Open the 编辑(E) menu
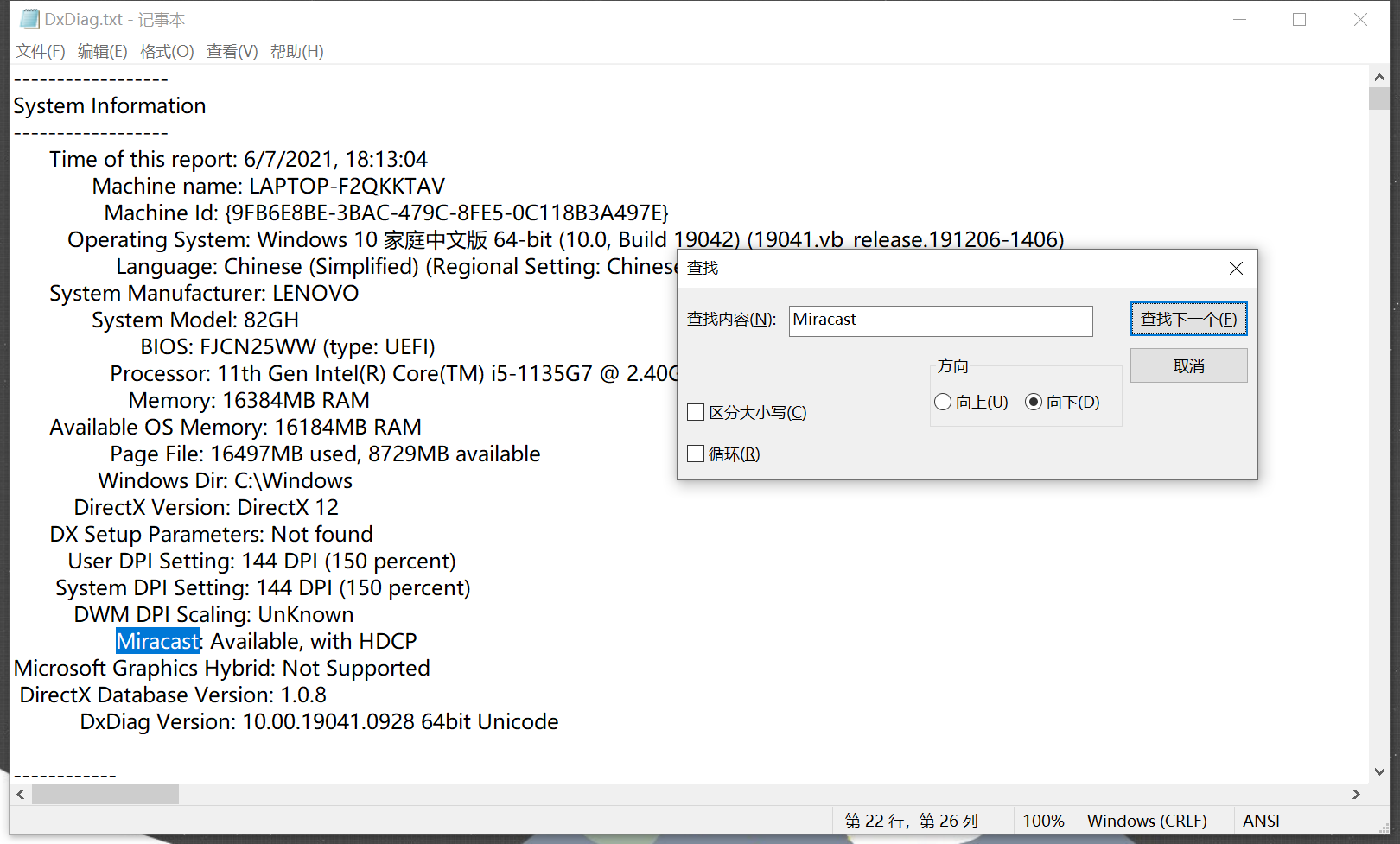 [x=102, y=51]
